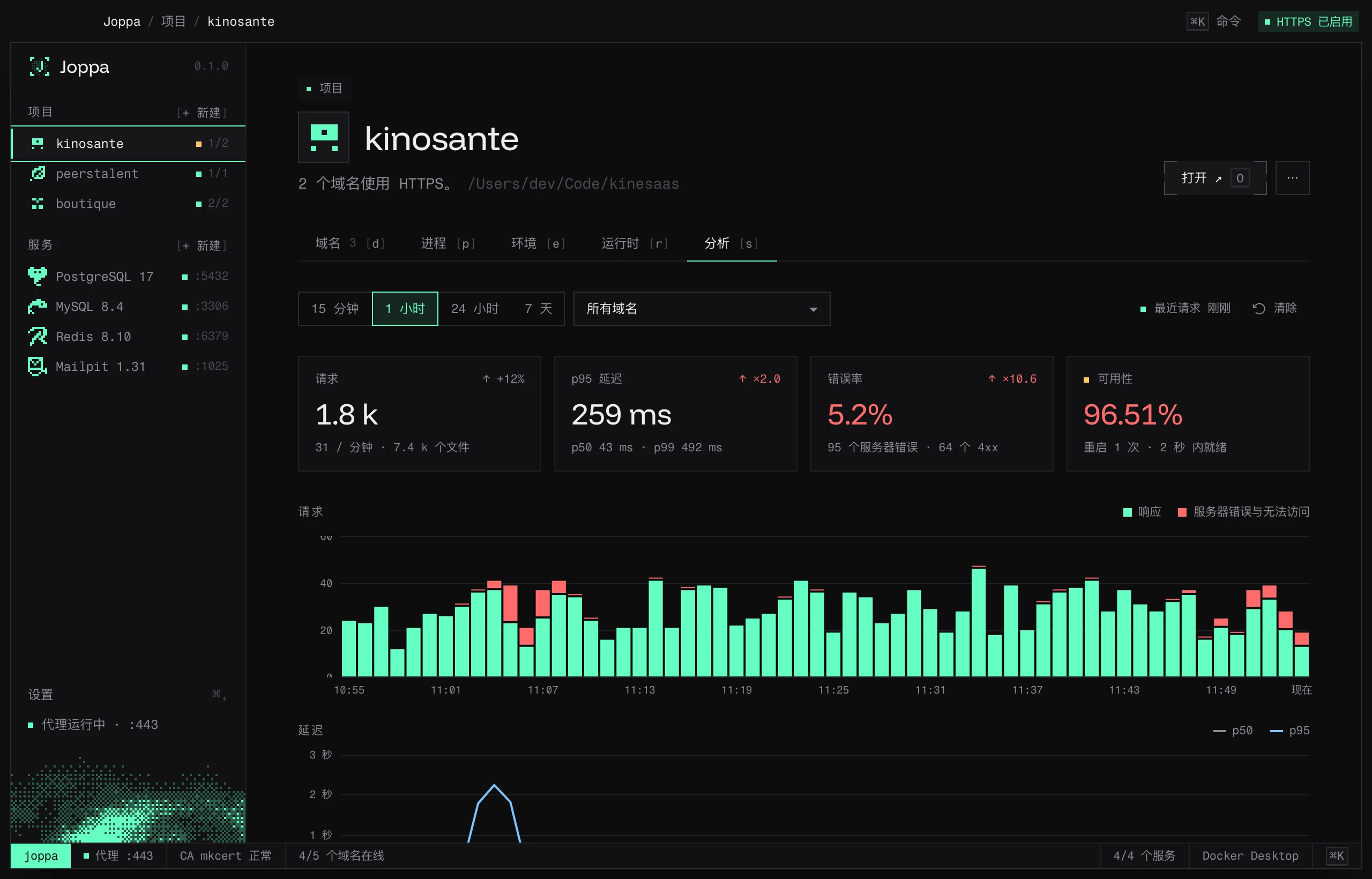This screenshot has width=1372, height=879.
Task: Open the peerstalent project icon
Action: [x=38, y=174]
